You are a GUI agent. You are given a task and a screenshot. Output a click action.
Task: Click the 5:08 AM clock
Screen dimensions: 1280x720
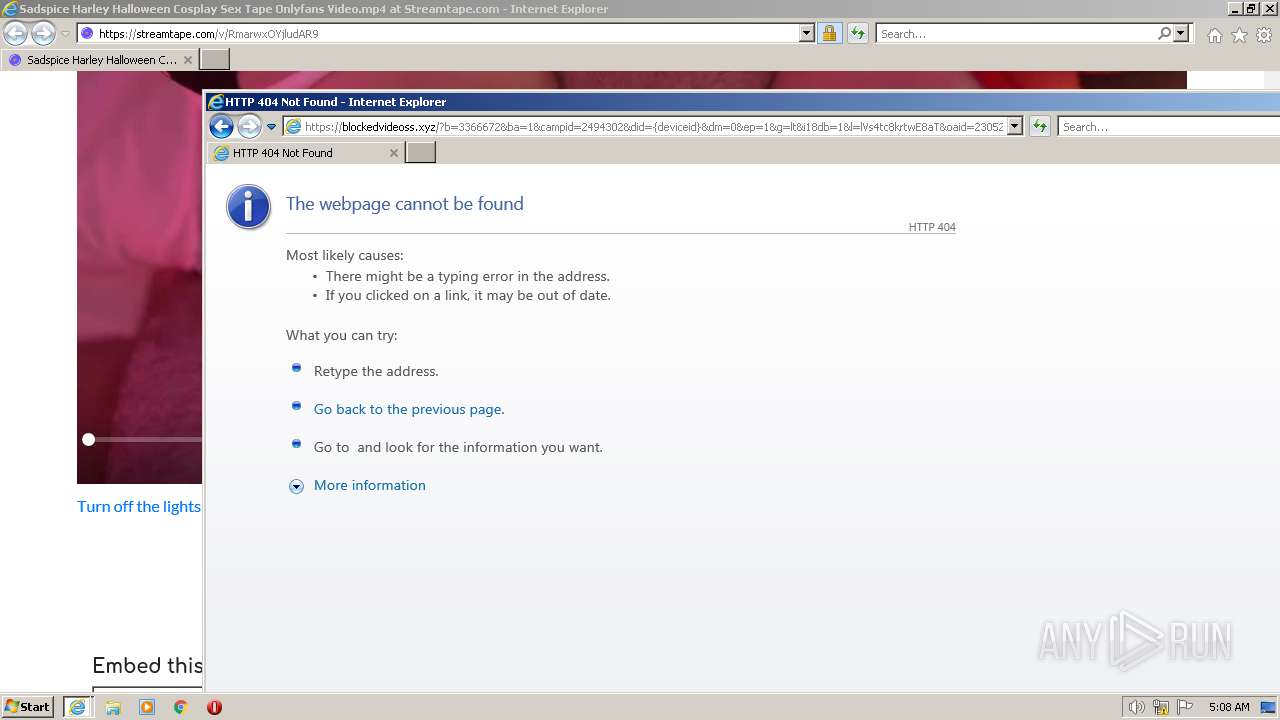1229,707
